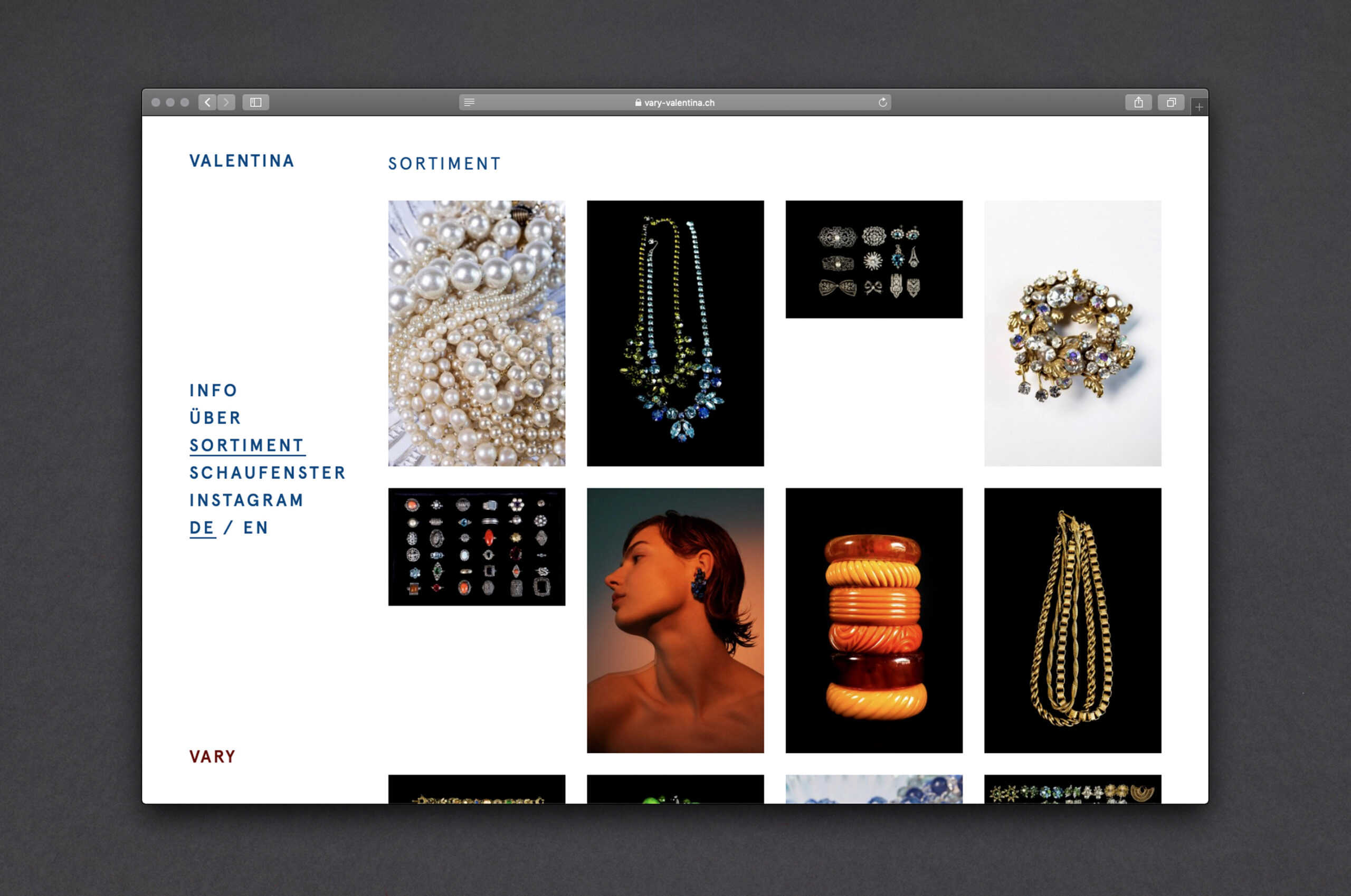Go to the ÜBER page

(215, 418)
